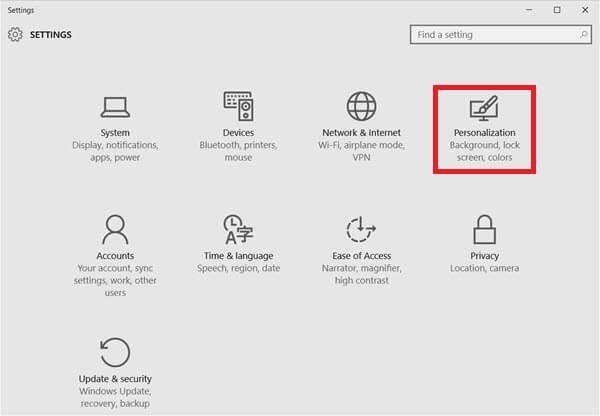Open the System laptop icon
The height and width of the screenshot is (416, 600).
[115, 108]
